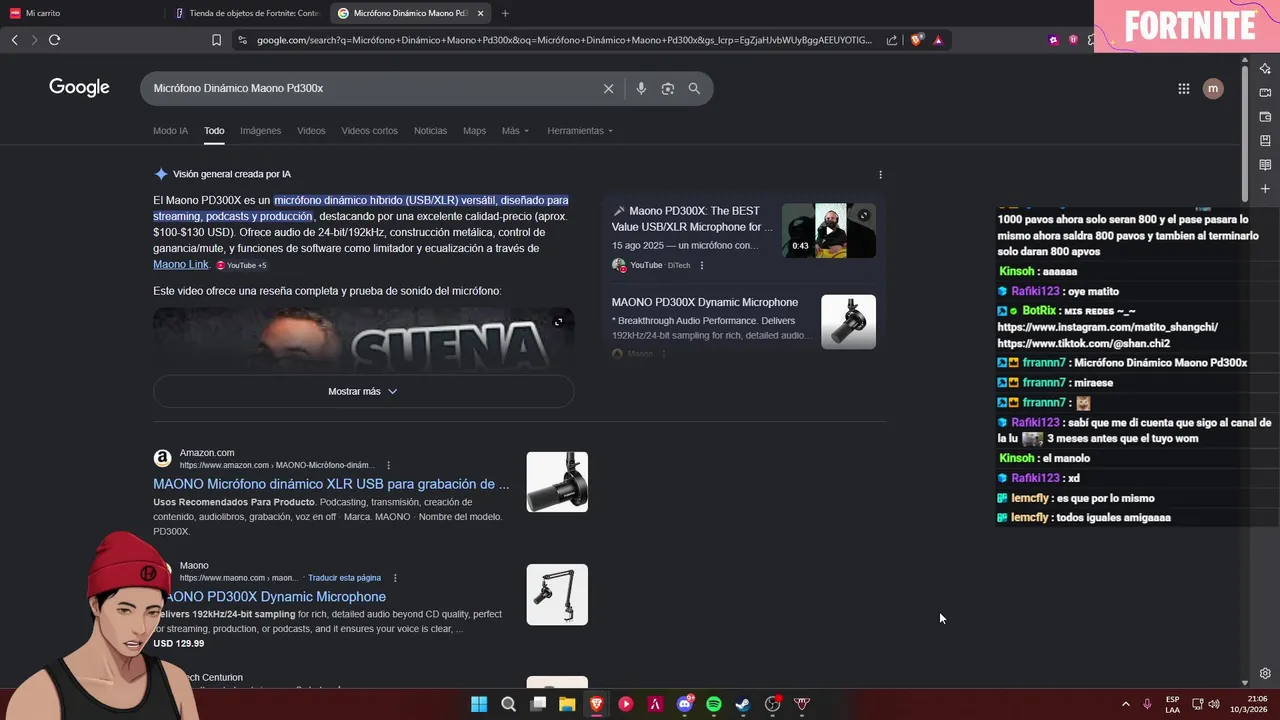1280x720 pixels.
Task: Play the 0:43 YouTube video thumbnail
Action: coord(829,231)
